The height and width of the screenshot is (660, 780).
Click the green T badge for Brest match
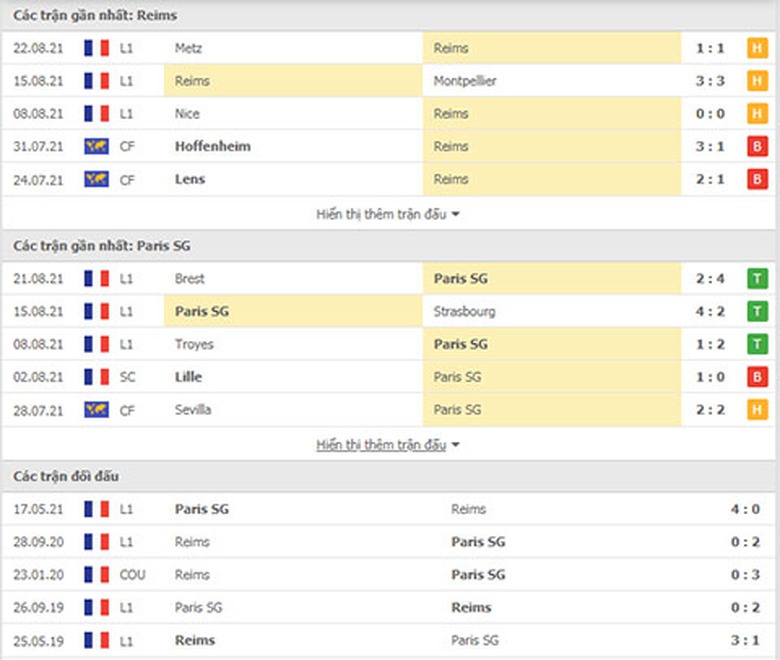pos(757,279)
